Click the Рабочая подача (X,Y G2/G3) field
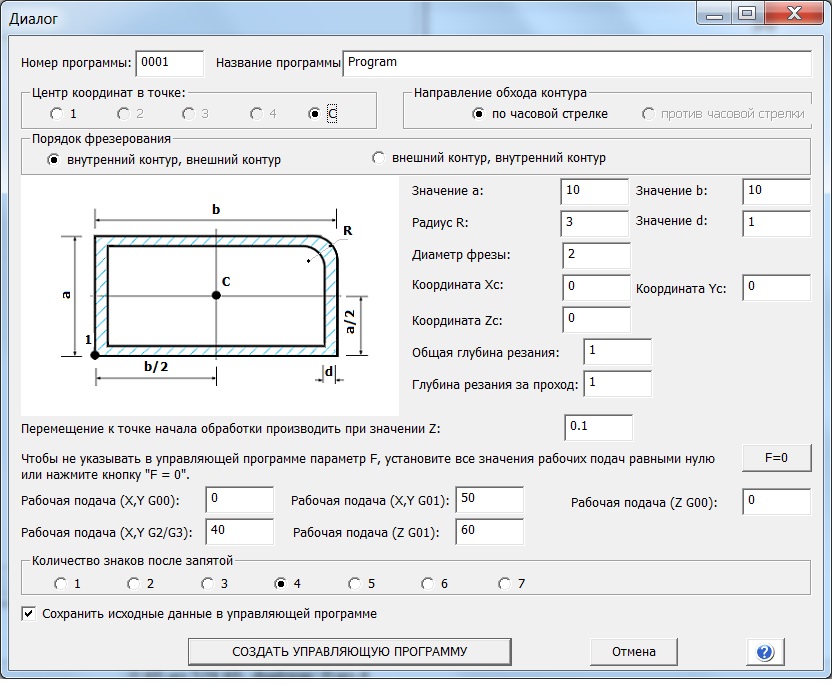The height and width of the screenshot is (685, 838). tap(239, 532)
